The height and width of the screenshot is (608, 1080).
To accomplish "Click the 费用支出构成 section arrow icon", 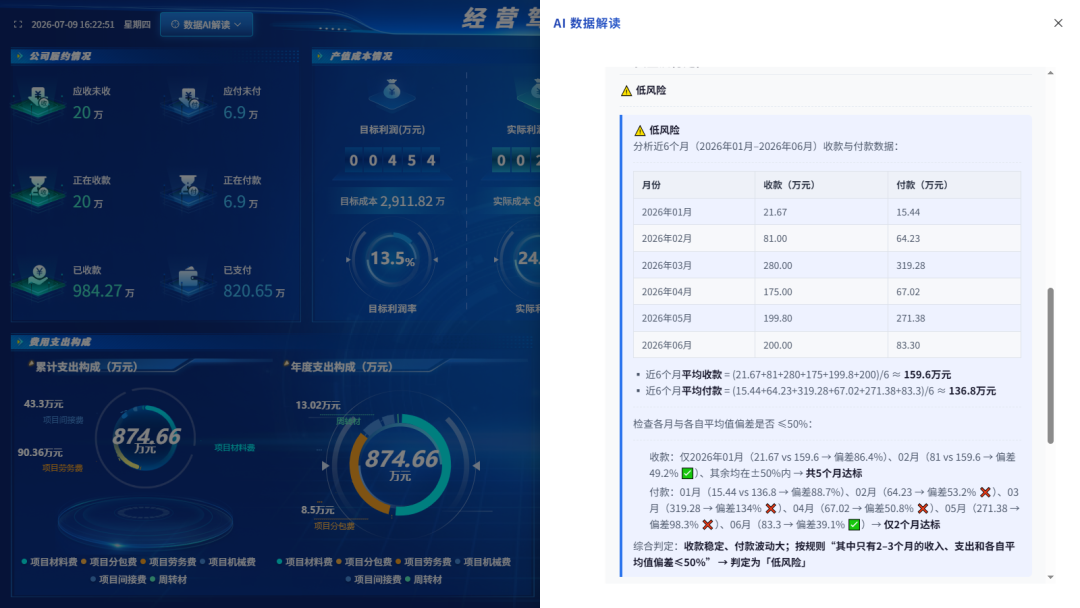I will coord(19,342).
